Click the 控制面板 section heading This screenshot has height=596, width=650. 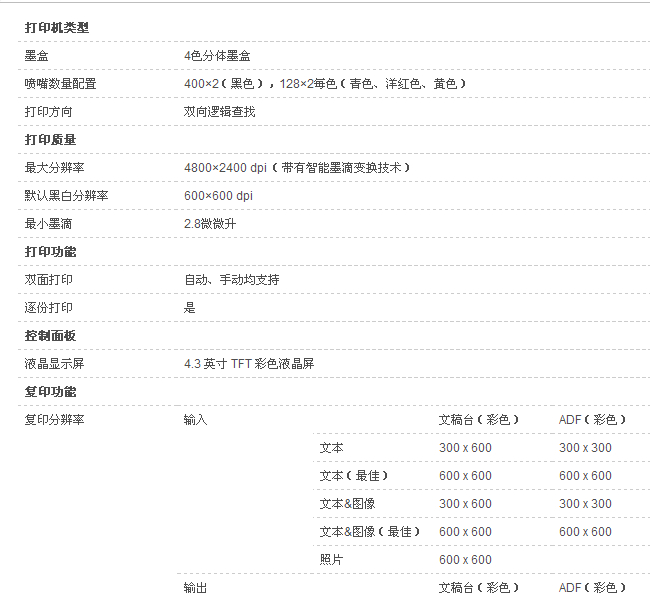pyautogui.click(x=50, y=336)
